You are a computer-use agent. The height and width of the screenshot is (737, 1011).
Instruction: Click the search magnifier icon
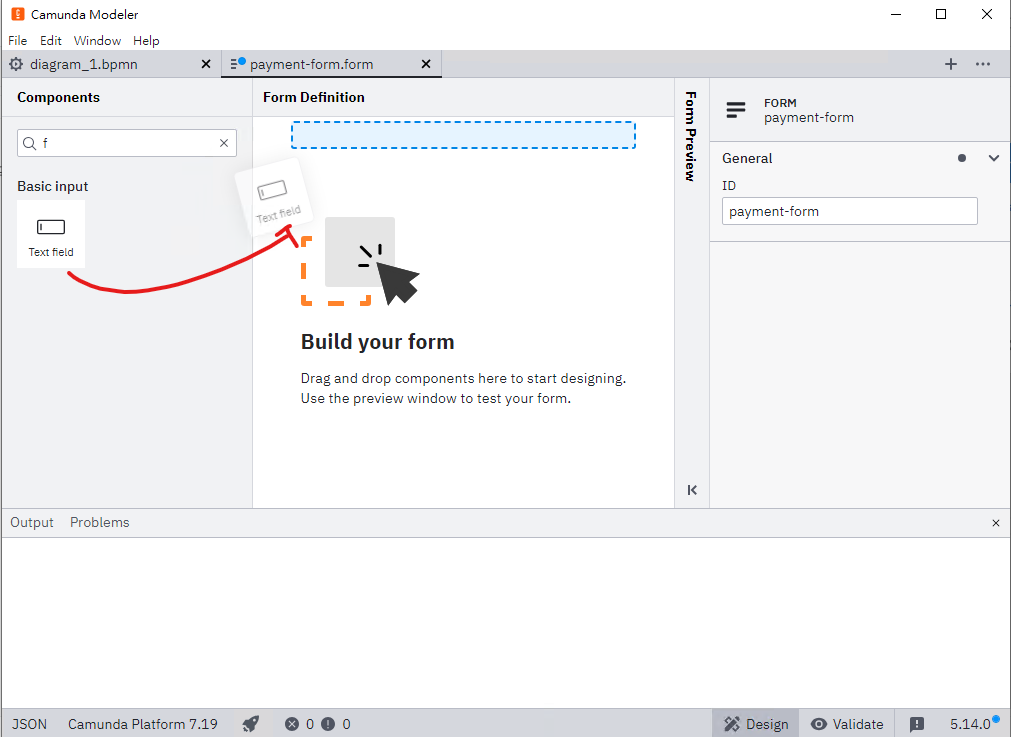click(29, 143)
